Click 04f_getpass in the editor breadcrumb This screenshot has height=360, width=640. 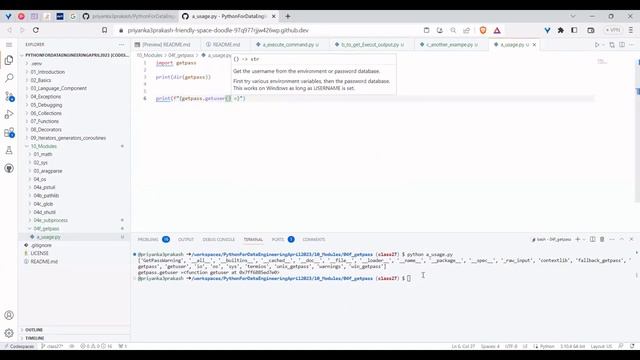[181, 55]
